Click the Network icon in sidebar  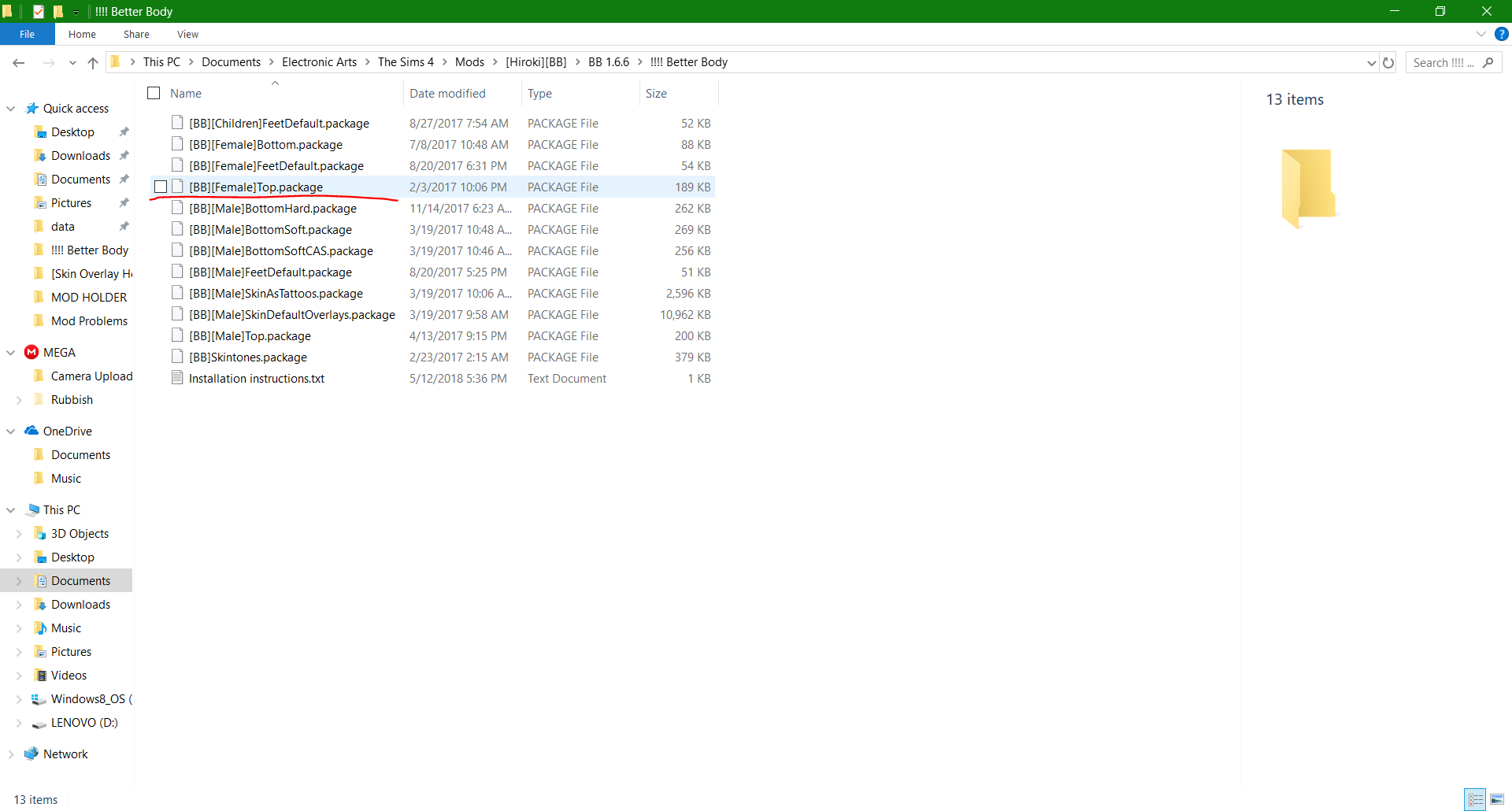pyautogui.click(x=31, y=754)
